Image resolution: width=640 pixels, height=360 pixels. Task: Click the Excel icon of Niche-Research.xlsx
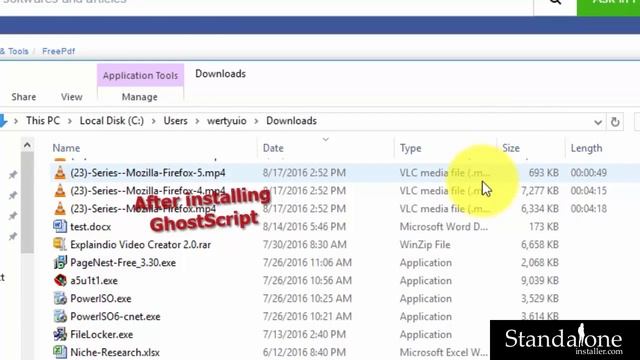60,351
